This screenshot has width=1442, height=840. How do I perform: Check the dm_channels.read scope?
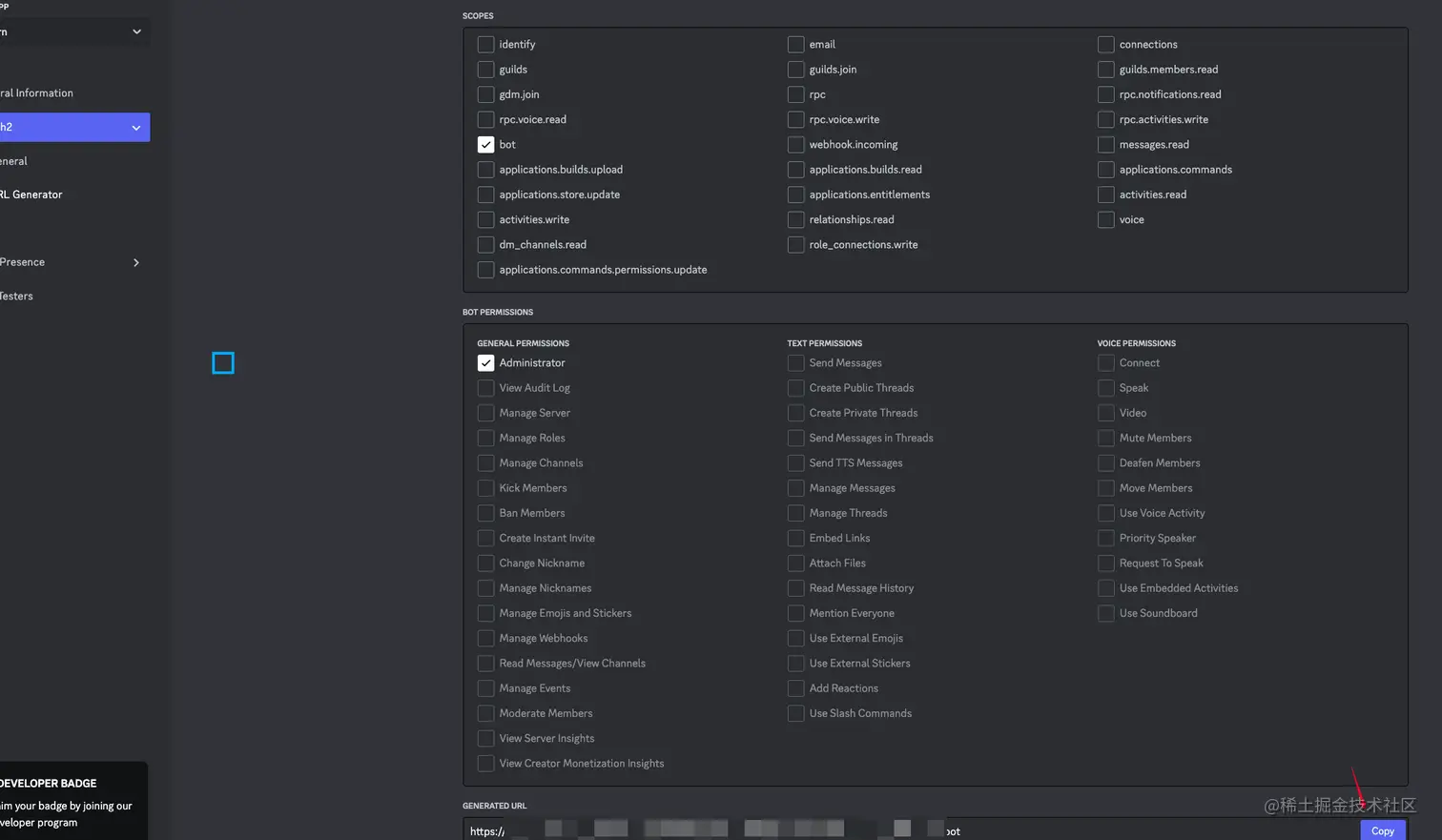(x=486, y=245)
